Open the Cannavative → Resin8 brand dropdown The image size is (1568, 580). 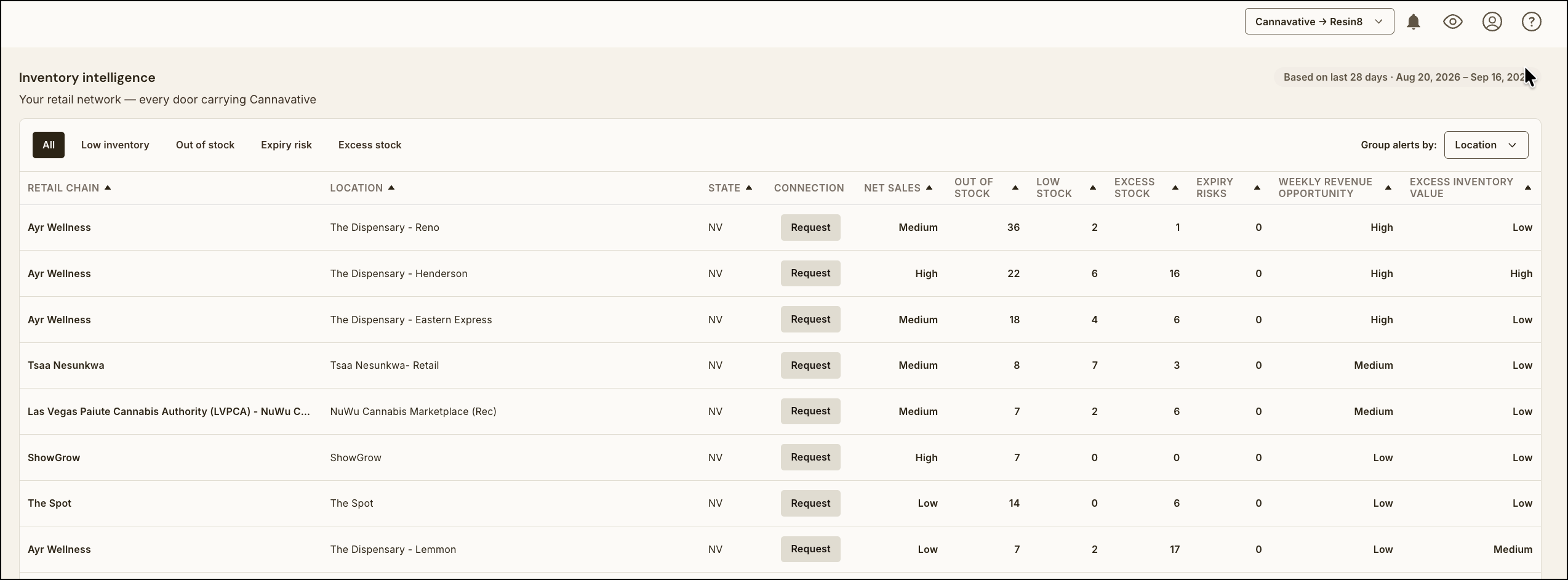tap(1319, 22)
